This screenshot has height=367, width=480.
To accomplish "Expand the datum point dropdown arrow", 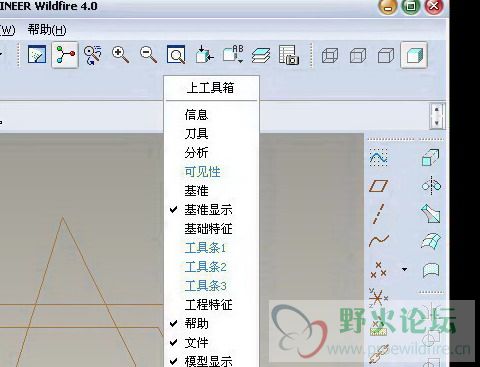I will [405, 269].
